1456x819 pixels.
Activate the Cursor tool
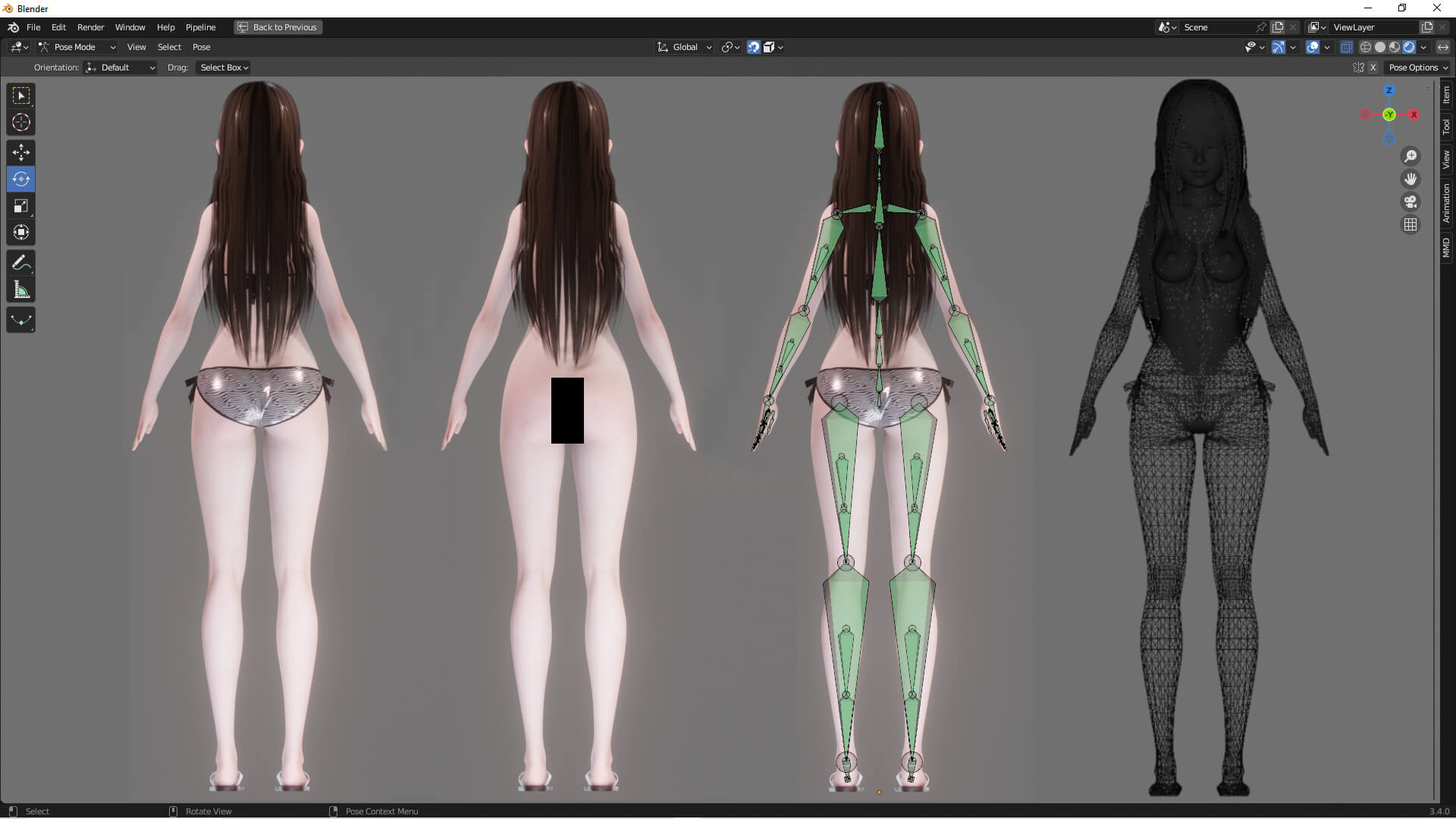(x=20, y=122)
